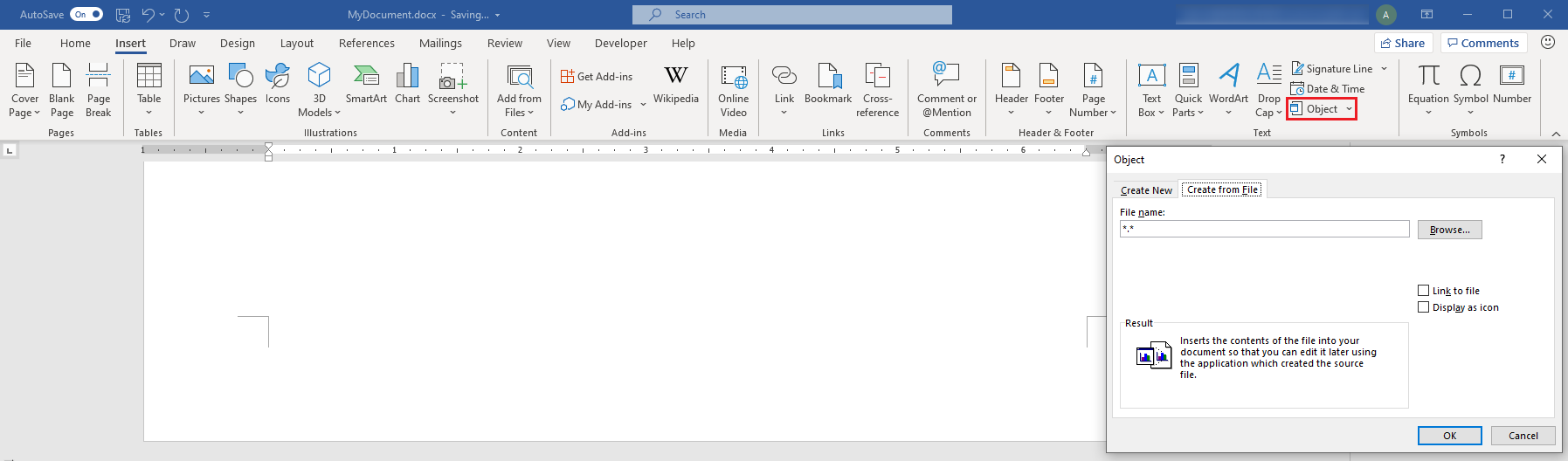Click the title bar Search box
This screenshot has height=461, width=1568.
pos(792,15)
